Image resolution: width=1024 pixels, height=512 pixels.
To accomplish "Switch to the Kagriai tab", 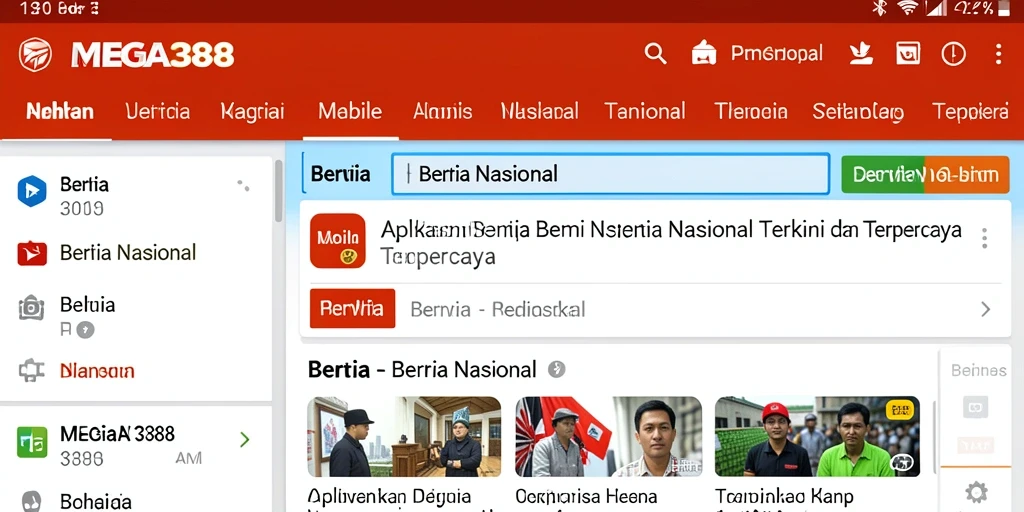I will click(252, 111).
